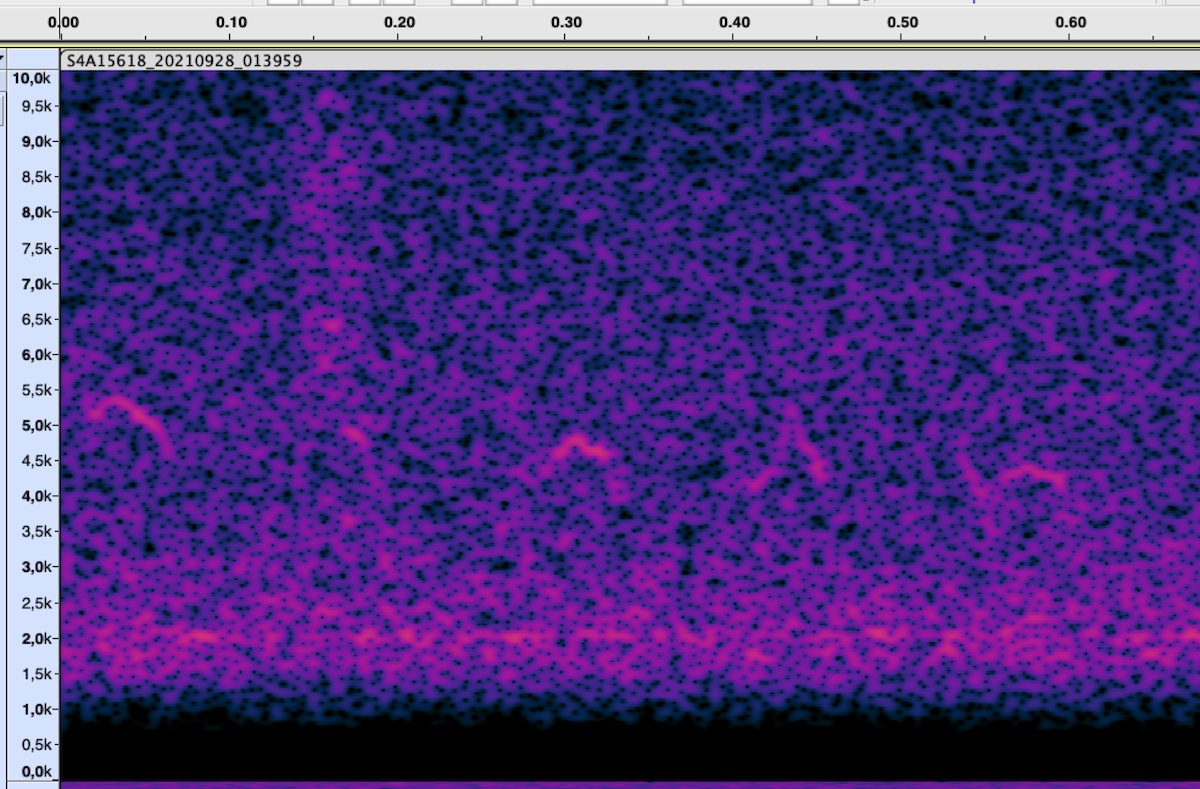This screenshot has height=789, width=1200.
Task: Click the 0.40 mark on the timeline ruler
Action: pyautogui.click(x=735, y=22)
